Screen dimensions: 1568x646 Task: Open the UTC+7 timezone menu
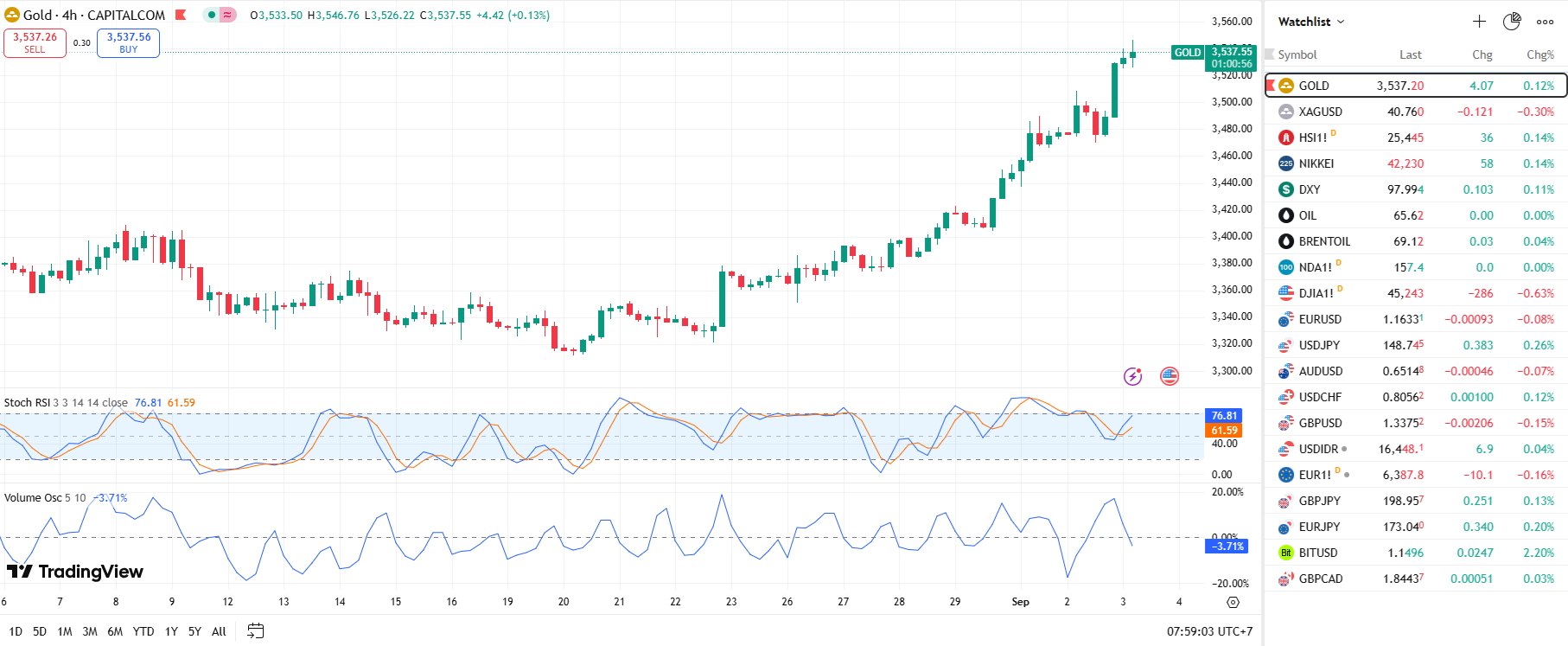[x=1209, y=631]
